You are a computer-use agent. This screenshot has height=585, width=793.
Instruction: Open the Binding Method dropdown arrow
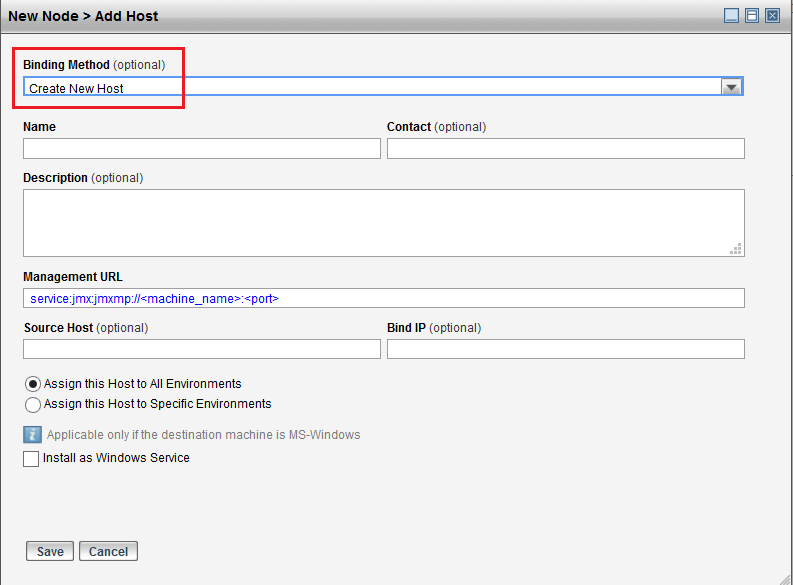coord(732,88)
